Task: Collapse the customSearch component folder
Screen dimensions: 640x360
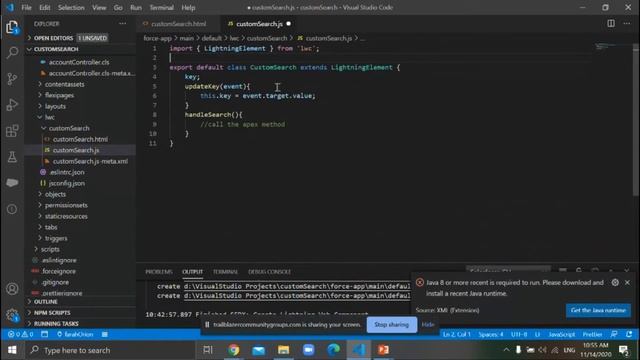Action: click(69, 128)
